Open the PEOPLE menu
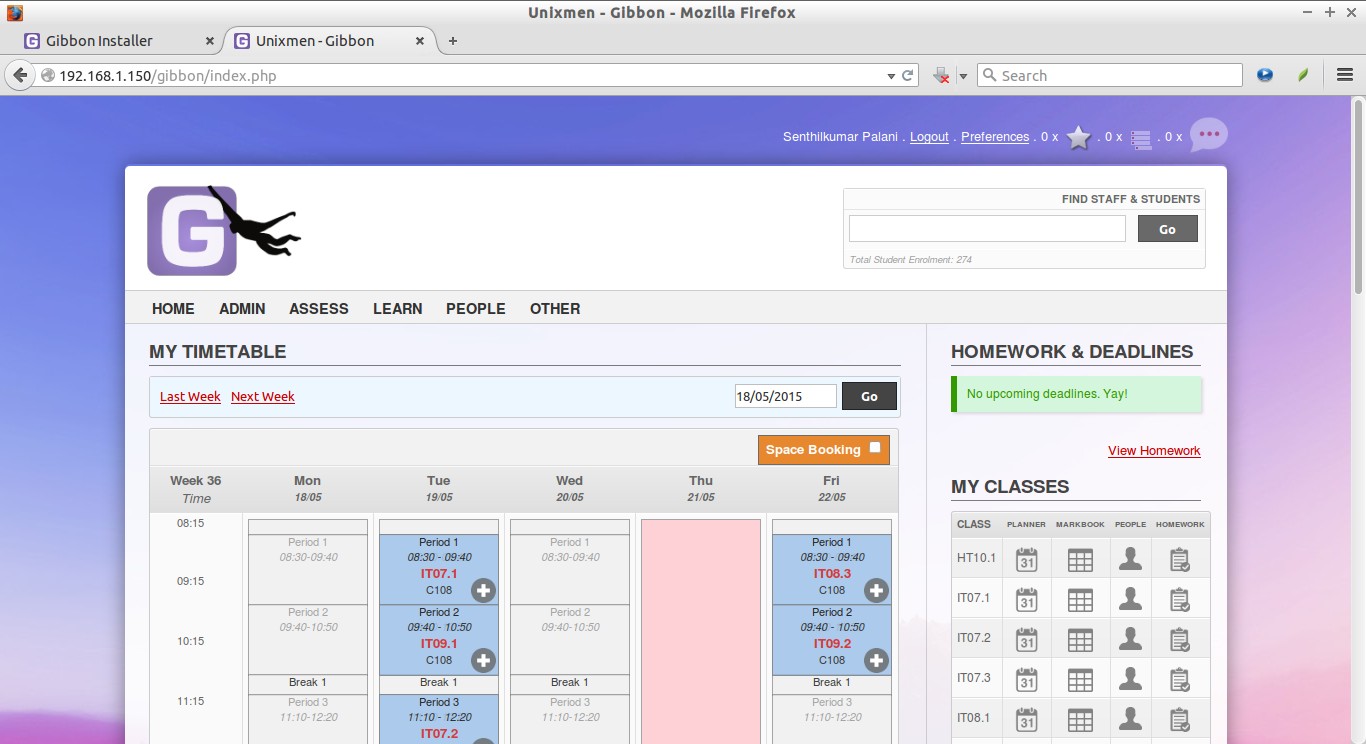The height and width of the screenshot is (744, 1366). 476,308
